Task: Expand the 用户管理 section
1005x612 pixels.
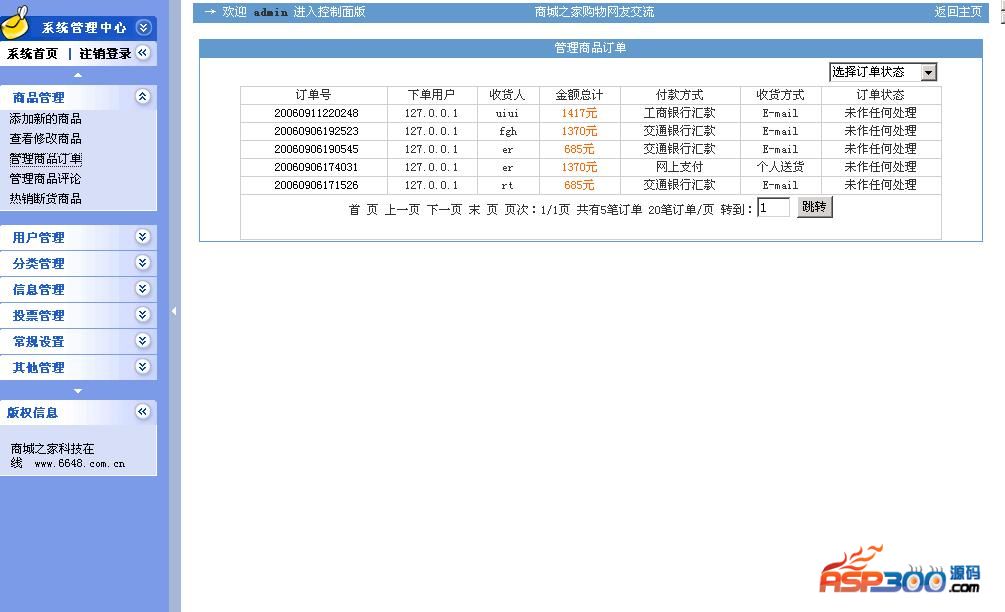Action: coord(142,236)
